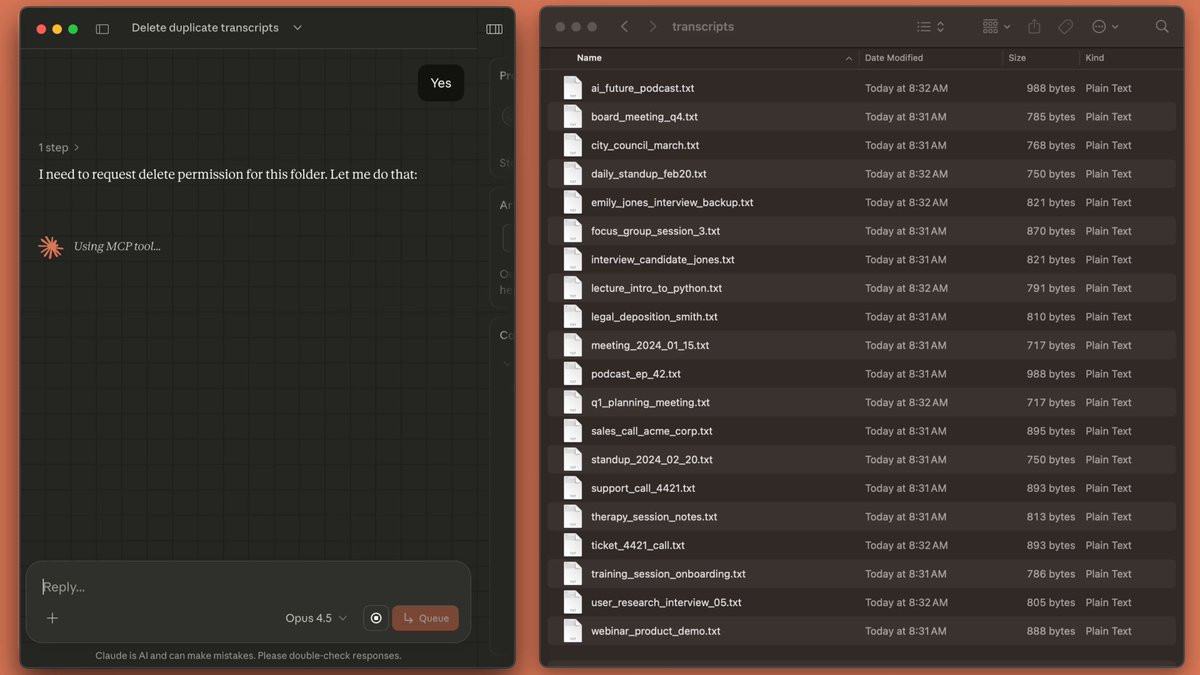Open the Opus 4.5 model selector
The height and width of the screenshot is (675, 1200).
316,618
